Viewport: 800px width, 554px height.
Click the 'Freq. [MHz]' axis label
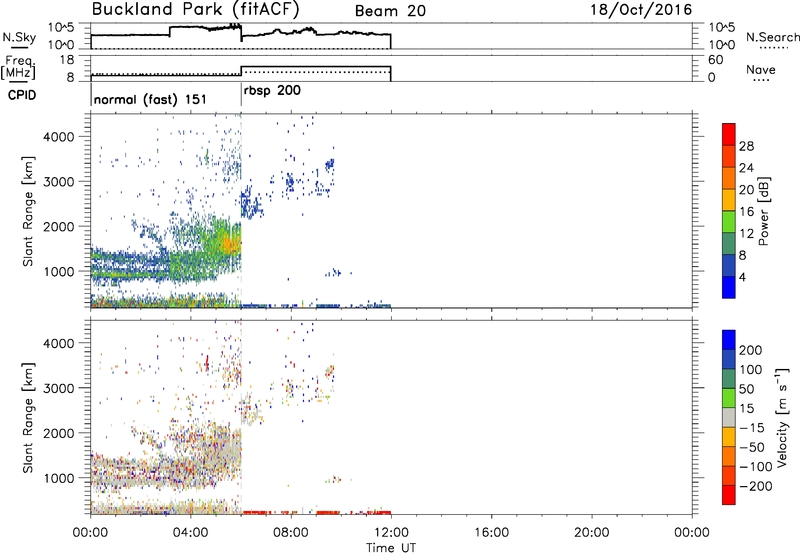pyautogui.click(x=19, y=68)
